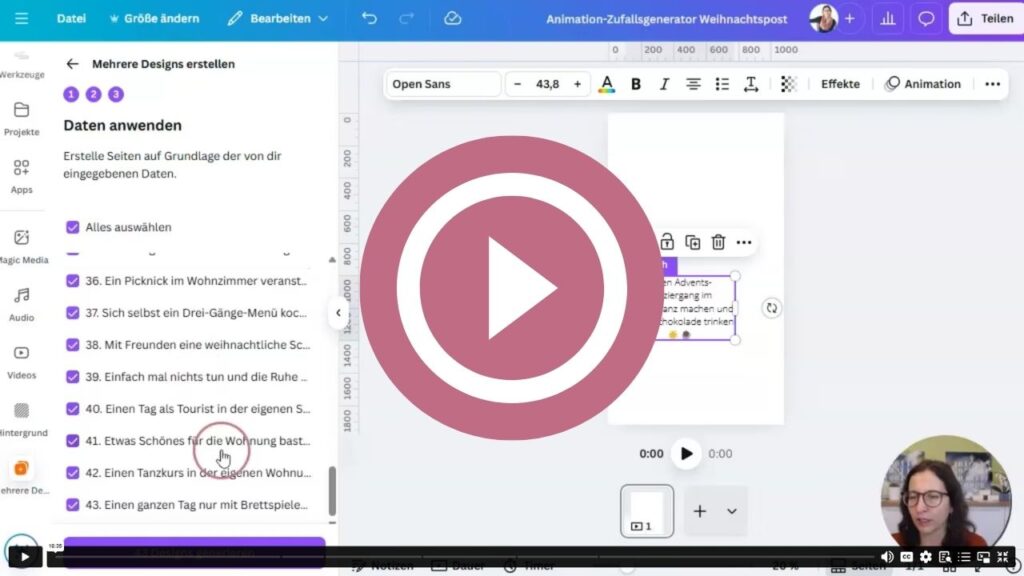The height and width of the screenshot is (576, 1024).
Task: Open the Animation button in toolbar
Action: click(x=922, y=84)
